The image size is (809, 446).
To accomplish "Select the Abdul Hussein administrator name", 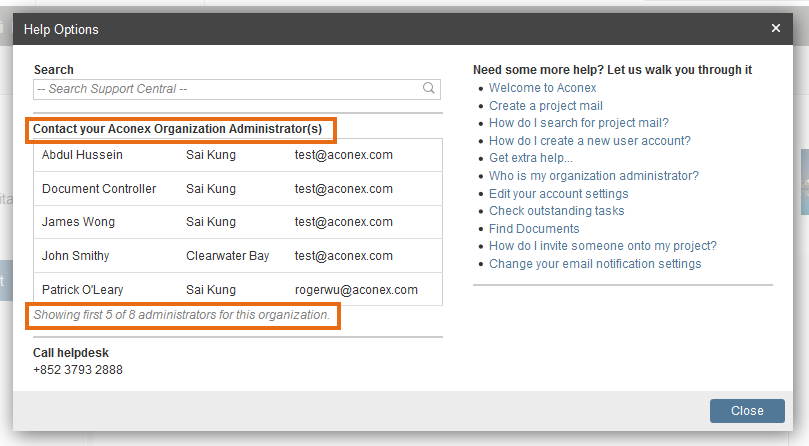I will click(82, 155).
